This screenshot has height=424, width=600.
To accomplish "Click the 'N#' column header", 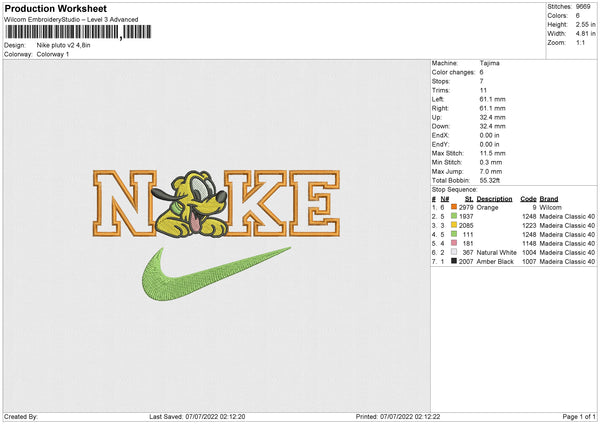I will (x=445, y=199).
